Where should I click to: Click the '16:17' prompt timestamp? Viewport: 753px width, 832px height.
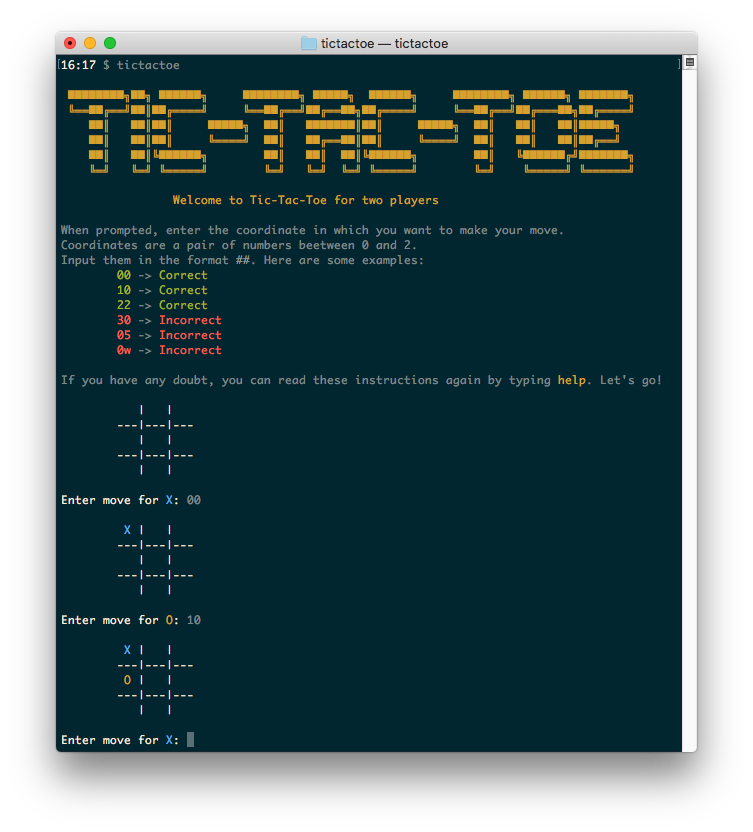click(79, 65)
